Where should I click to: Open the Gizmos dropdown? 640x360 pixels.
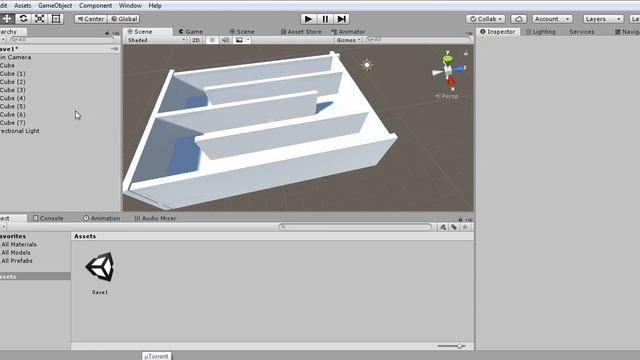pyautogui.click(x=348, y=40)
